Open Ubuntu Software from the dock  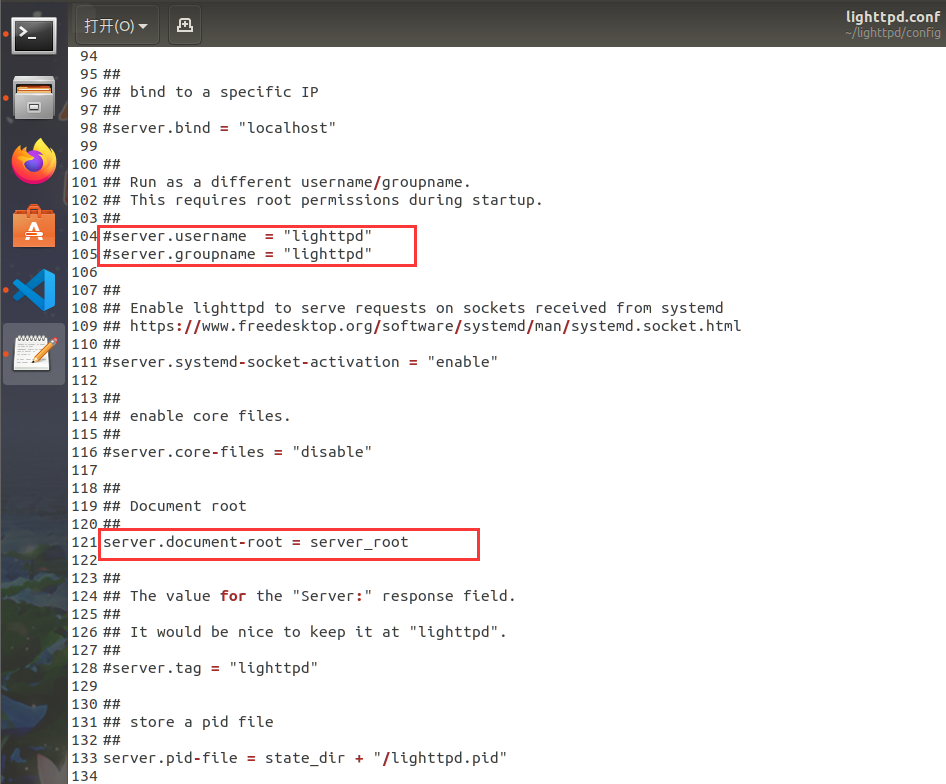(33, 225)
